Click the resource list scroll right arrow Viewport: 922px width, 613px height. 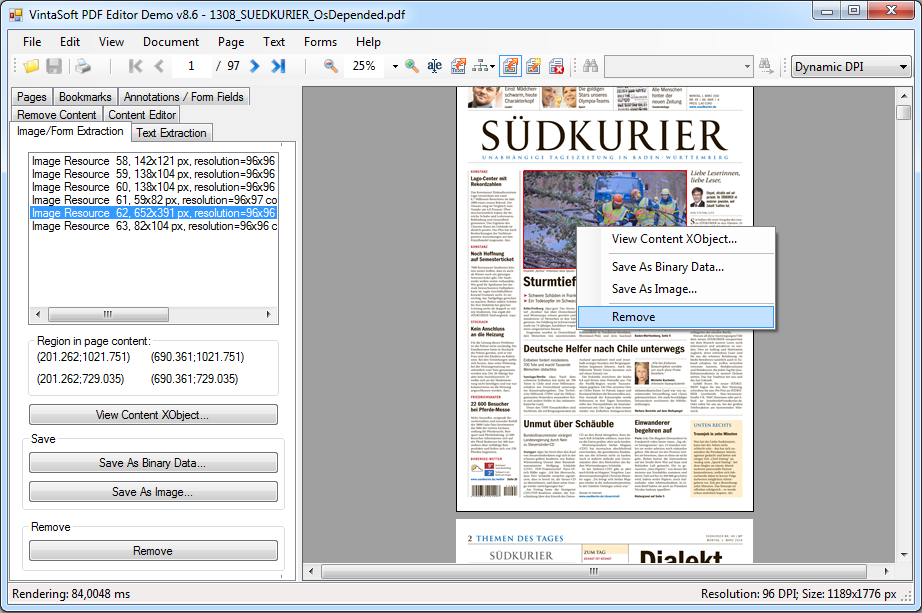[269, 314]
